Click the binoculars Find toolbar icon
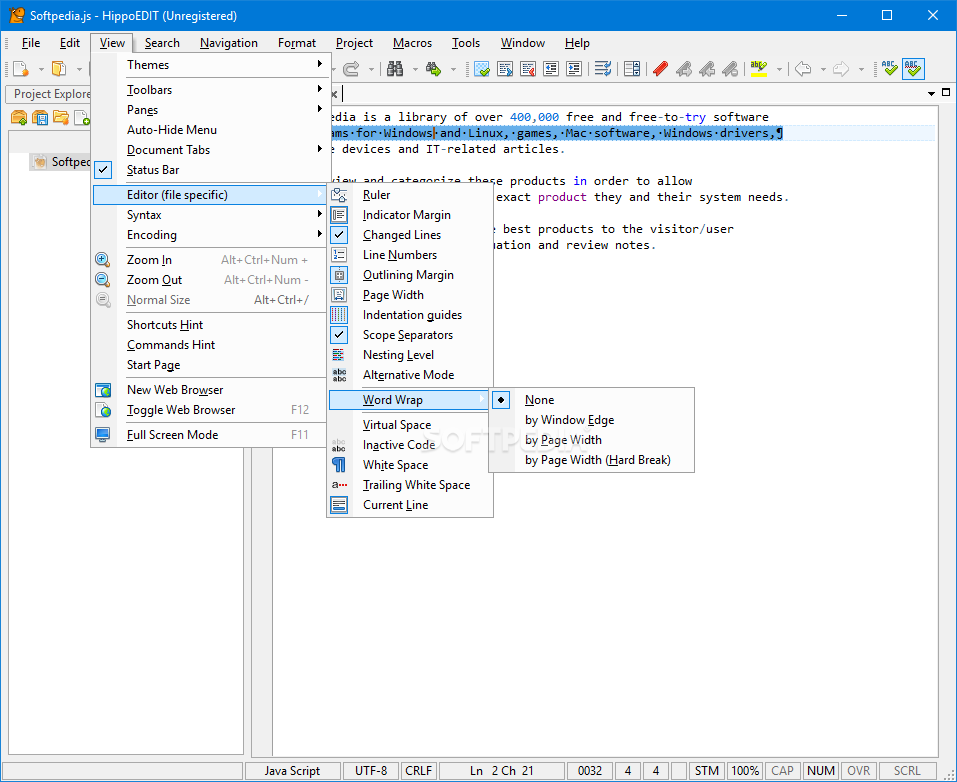The image size is (957, 782). 395,69
